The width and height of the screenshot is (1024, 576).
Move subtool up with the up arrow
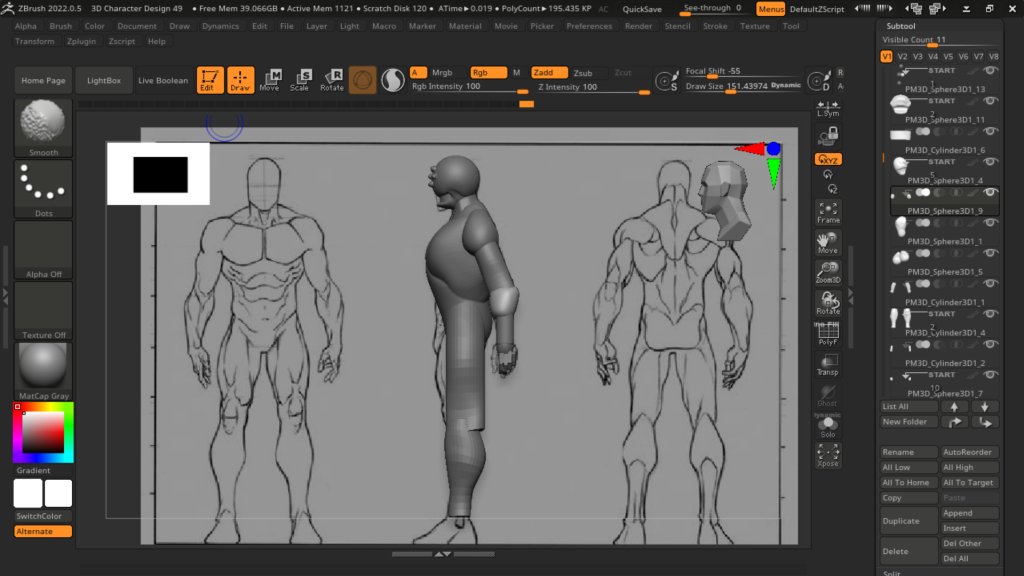pos(955,407)
